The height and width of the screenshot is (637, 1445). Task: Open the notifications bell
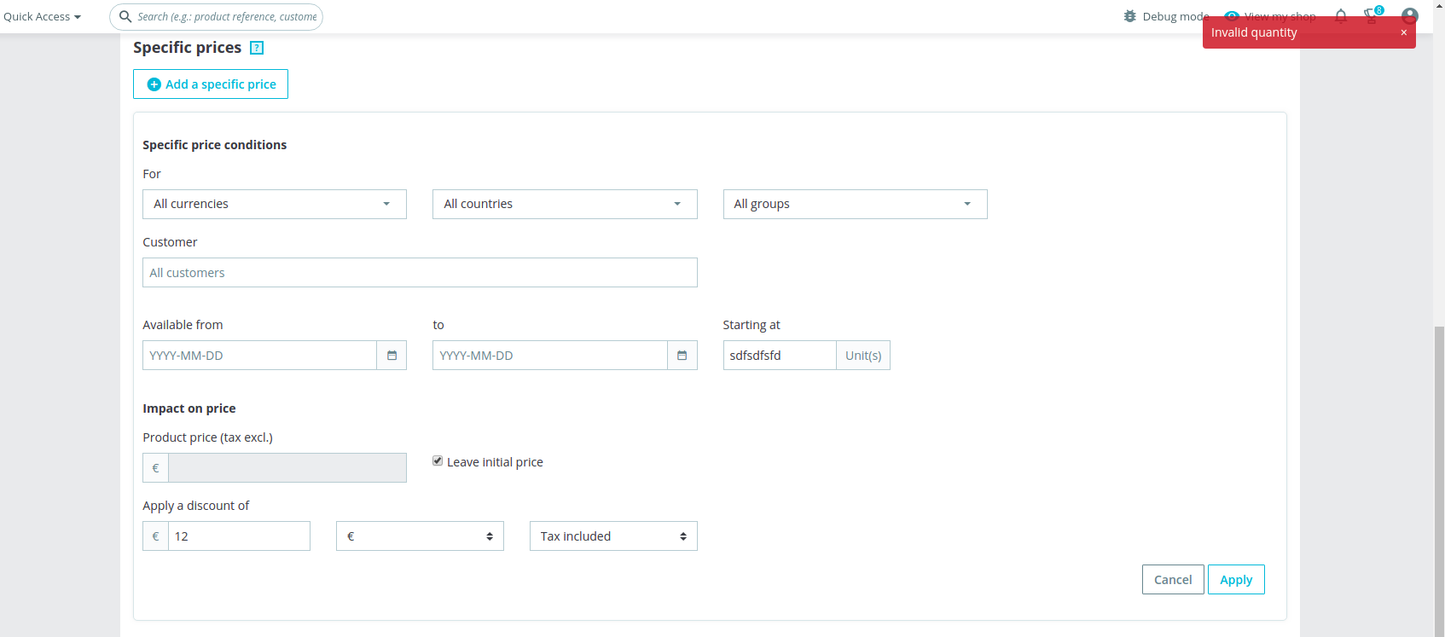tap(1341, 17)
